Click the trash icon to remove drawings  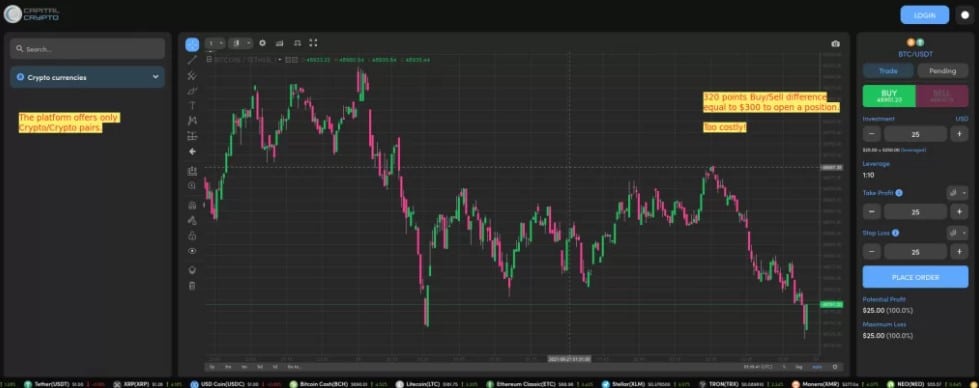[192, 286]
